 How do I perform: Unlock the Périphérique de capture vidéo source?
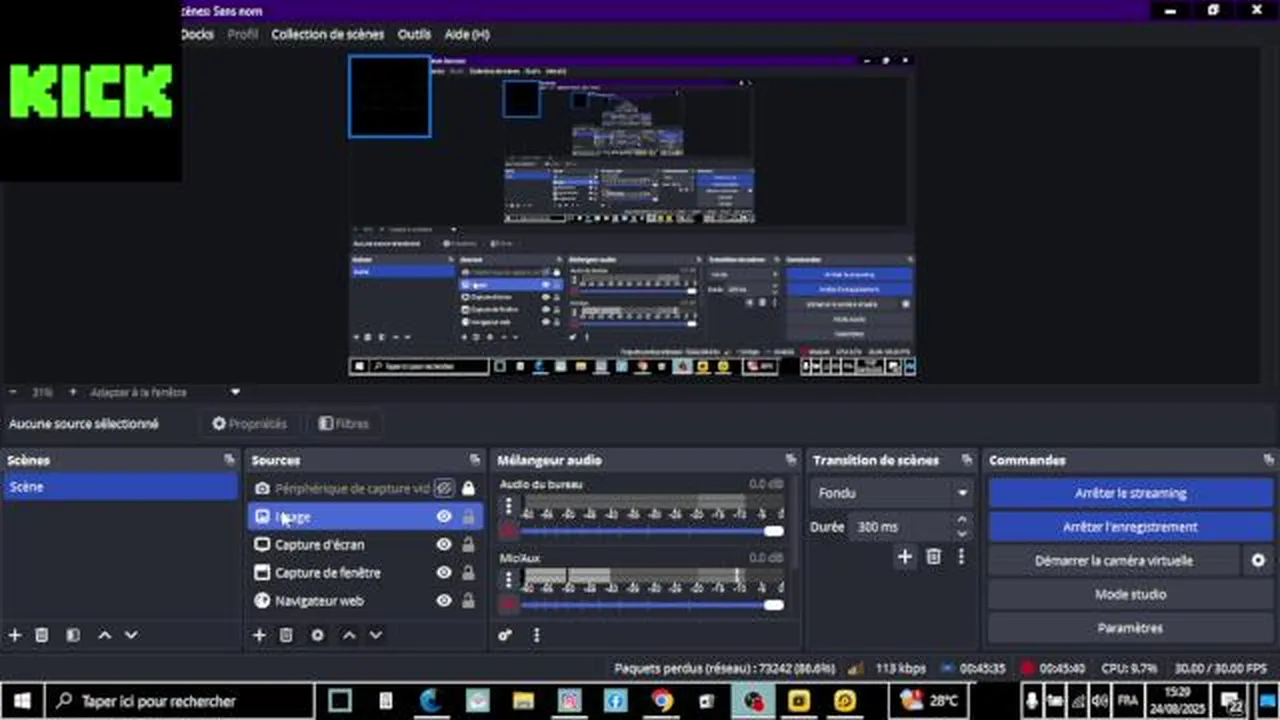click(468, 488)
